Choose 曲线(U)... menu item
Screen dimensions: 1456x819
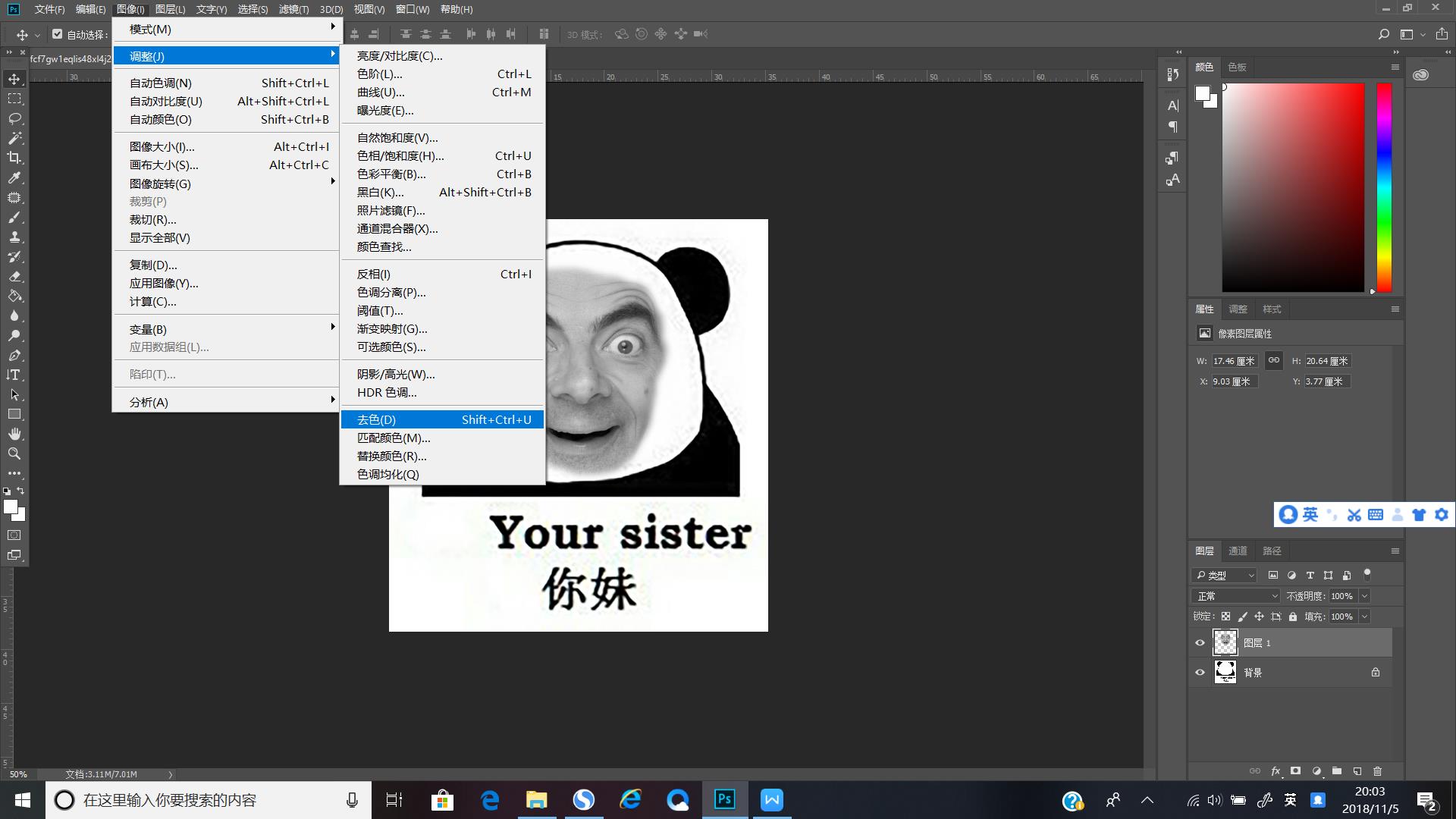click(x=442, y=92)
